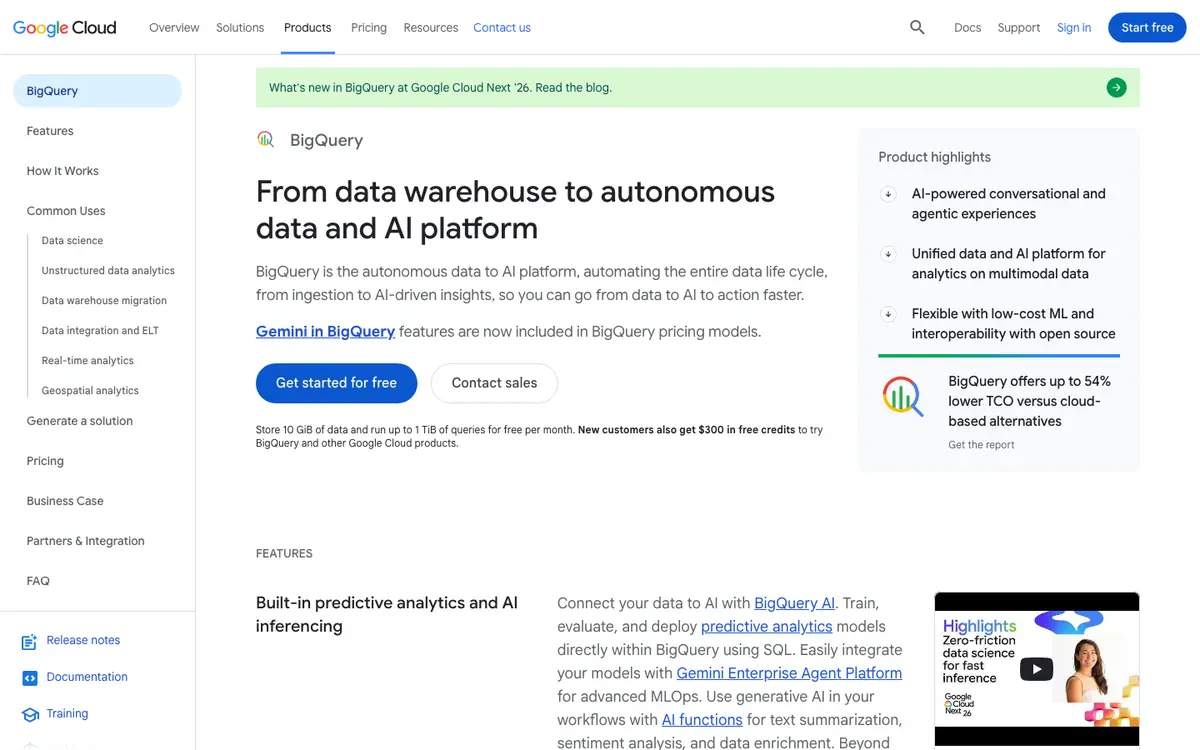Jump to How It Works section
The image size is (1200, 750).
pos(62,171)
